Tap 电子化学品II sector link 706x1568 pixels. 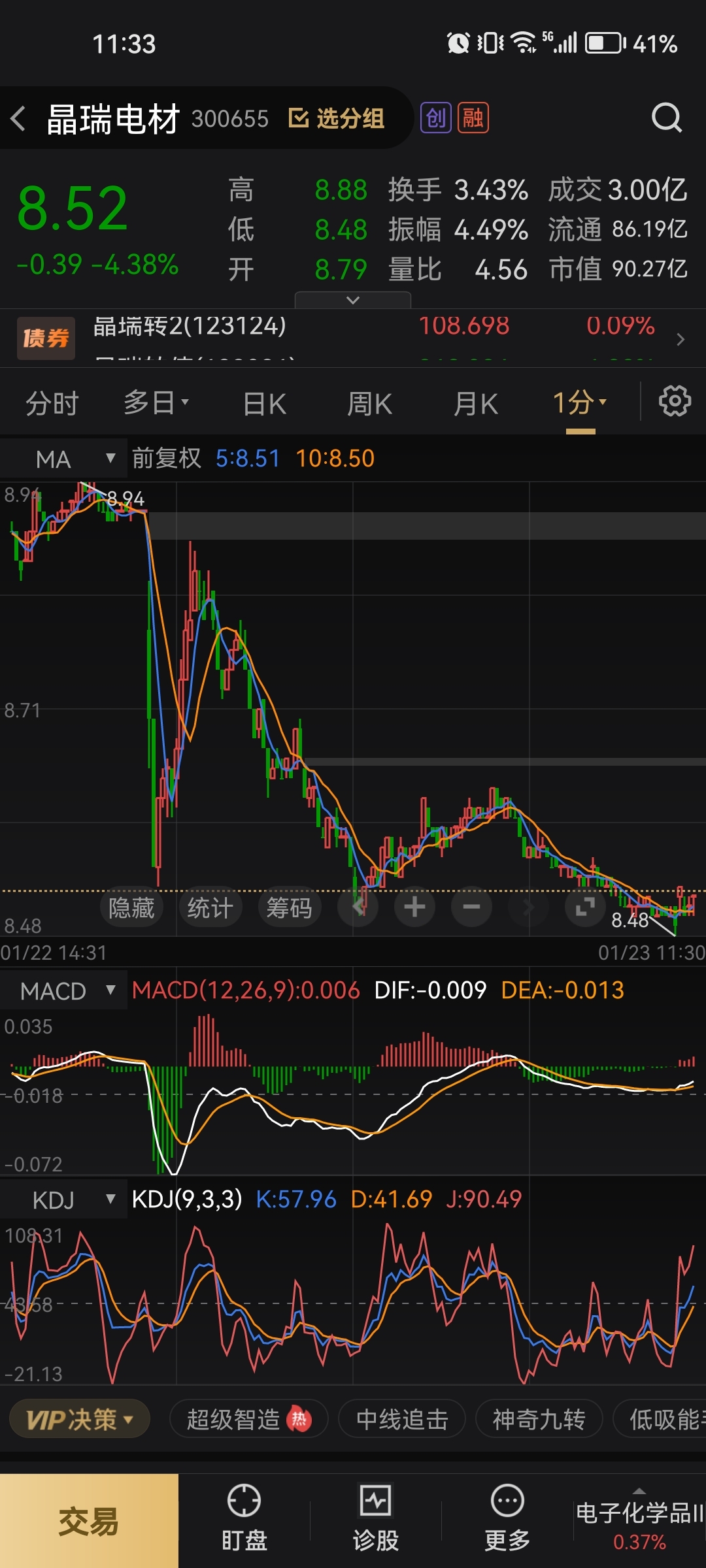(x=639, y=1513)
